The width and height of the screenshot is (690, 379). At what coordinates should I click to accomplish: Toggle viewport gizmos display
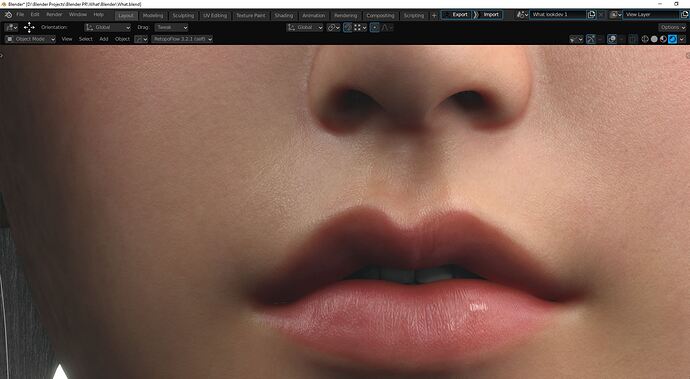(x=591, y=39)
